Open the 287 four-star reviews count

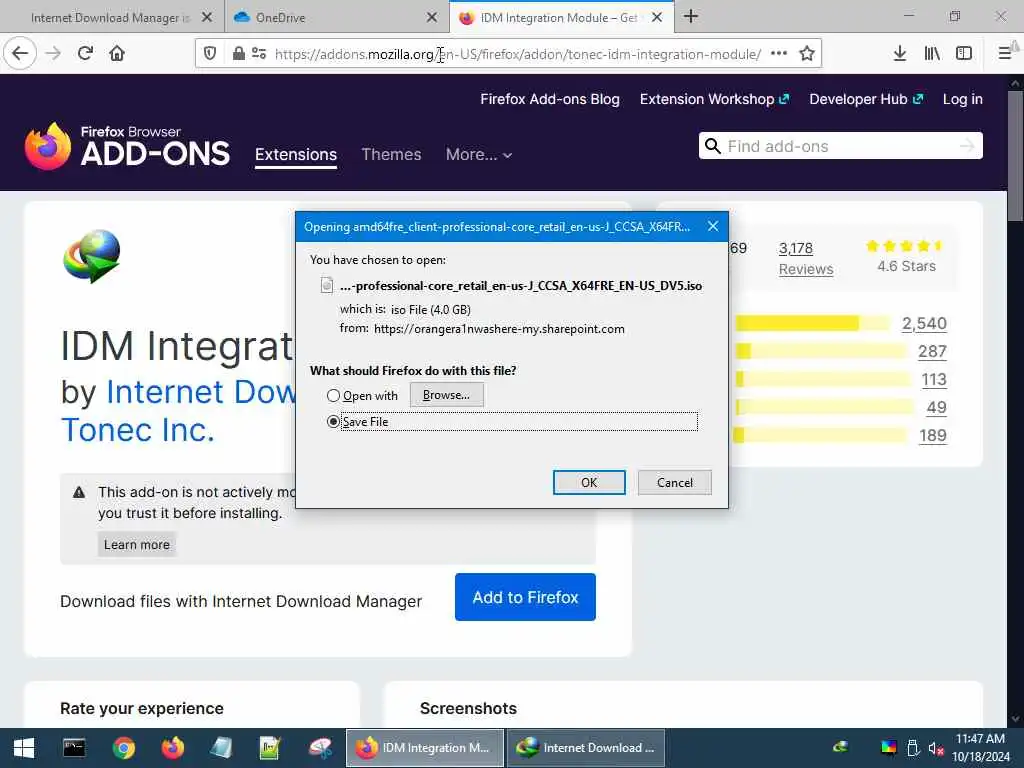pos(932,351)
